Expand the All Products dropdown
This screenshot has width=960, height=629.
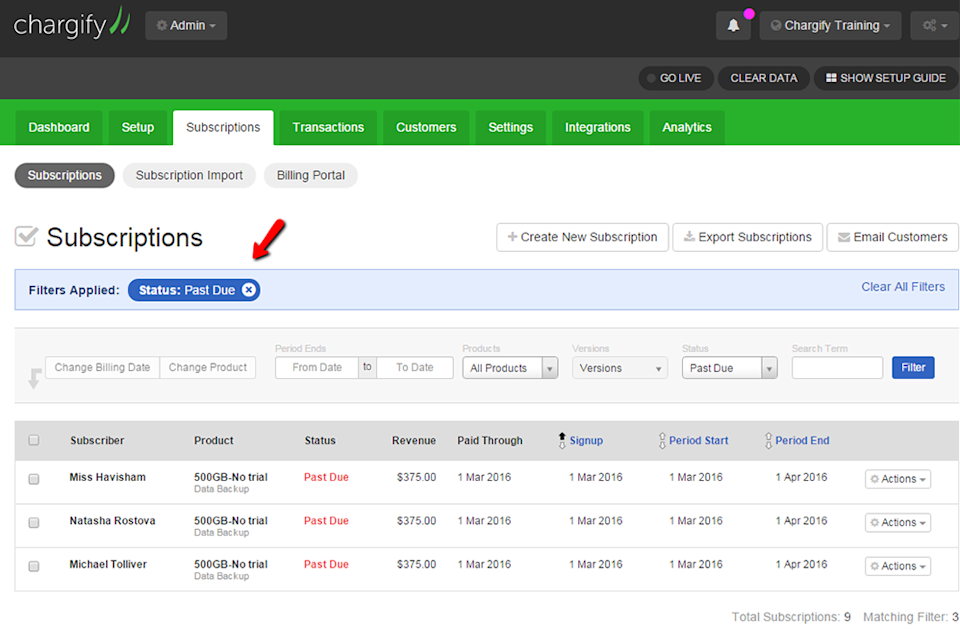510,368
